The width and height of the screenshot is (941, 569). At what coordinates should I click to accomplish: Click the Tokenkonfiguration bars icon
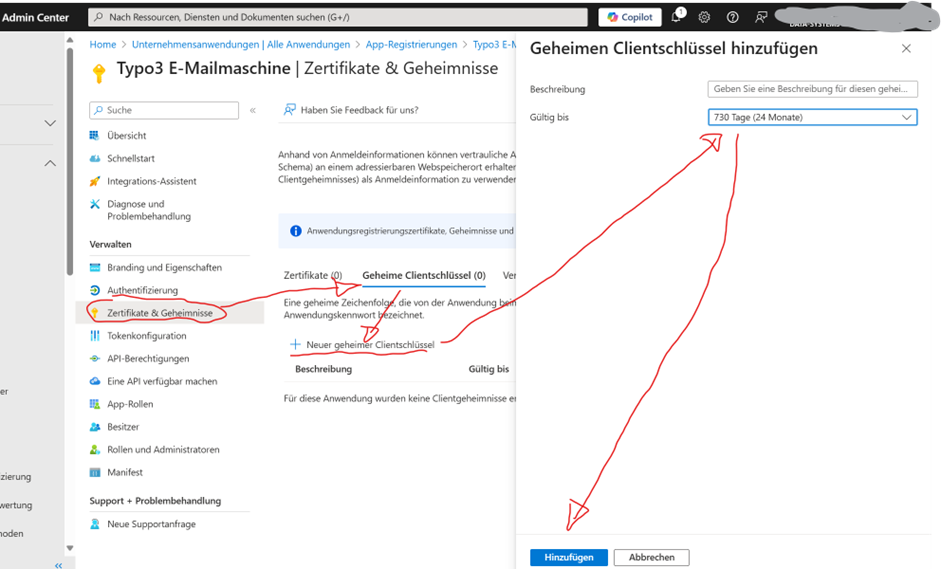[x=94, y=336]
